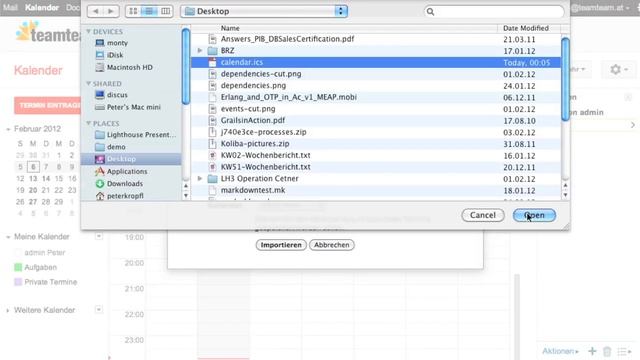Open the Aktionen menu
640x360 pixels.
(x=560, y=351)
